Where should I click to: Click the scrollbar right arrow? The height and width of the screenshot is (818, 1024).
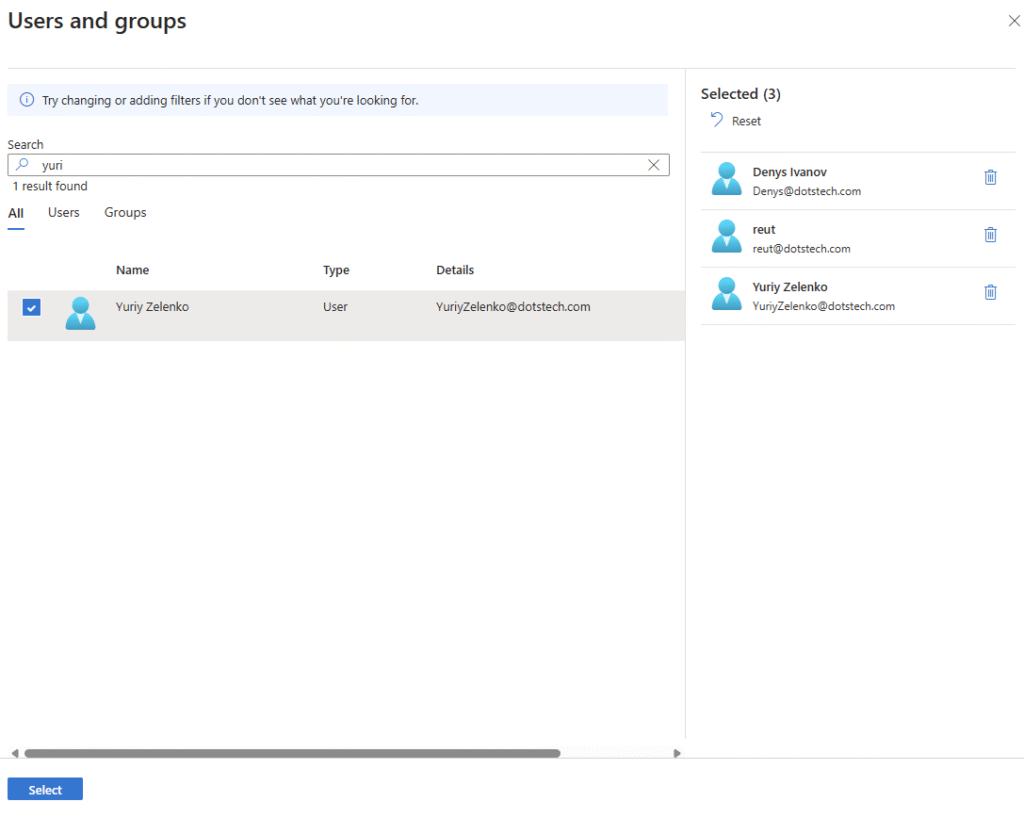click(x=677, y=753)
